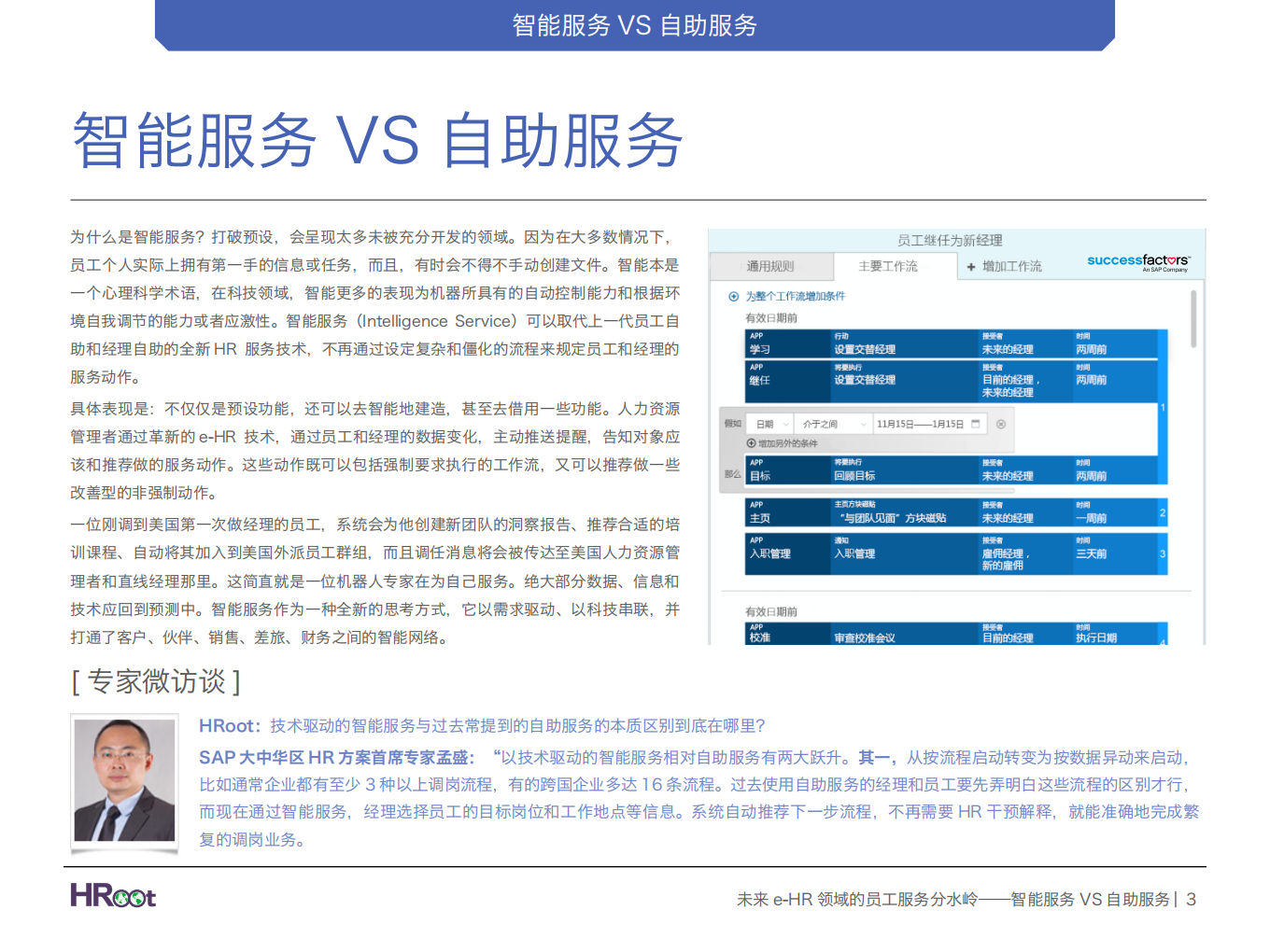The height and width of the screenshot is (952, 1270).
Task: Click the ⊕ icon before 为整个工作流增加条件
Action: point(733,297)
